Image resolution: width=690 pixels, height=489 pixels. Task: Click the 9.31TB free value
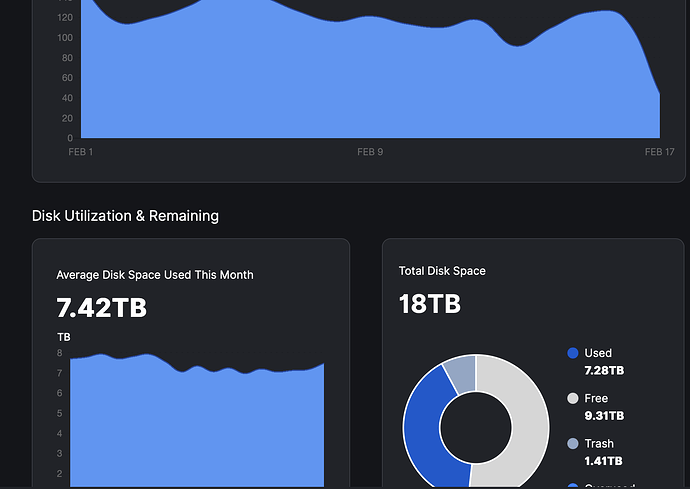(604, 416)
